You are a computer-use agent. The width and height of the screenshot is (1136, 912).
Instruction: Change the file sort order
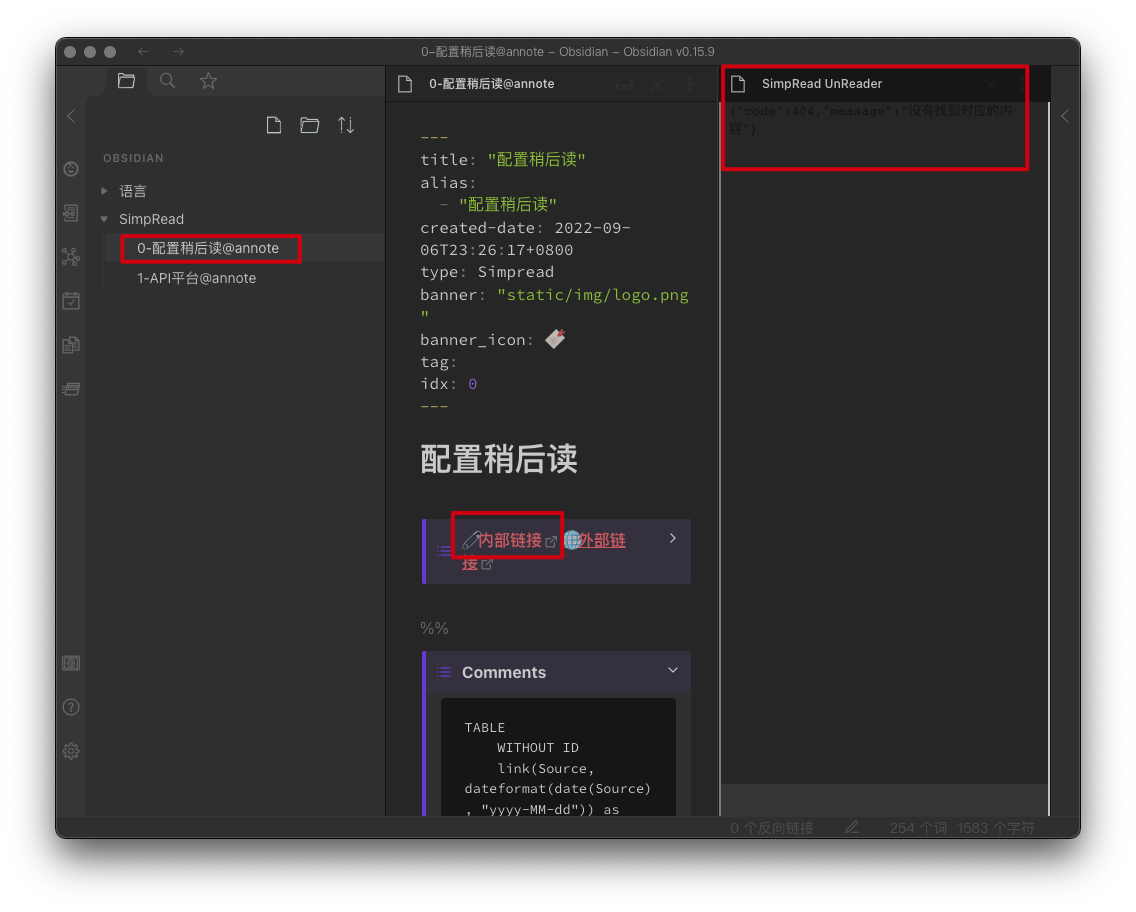pyautogui.click(x=346, y=125)
